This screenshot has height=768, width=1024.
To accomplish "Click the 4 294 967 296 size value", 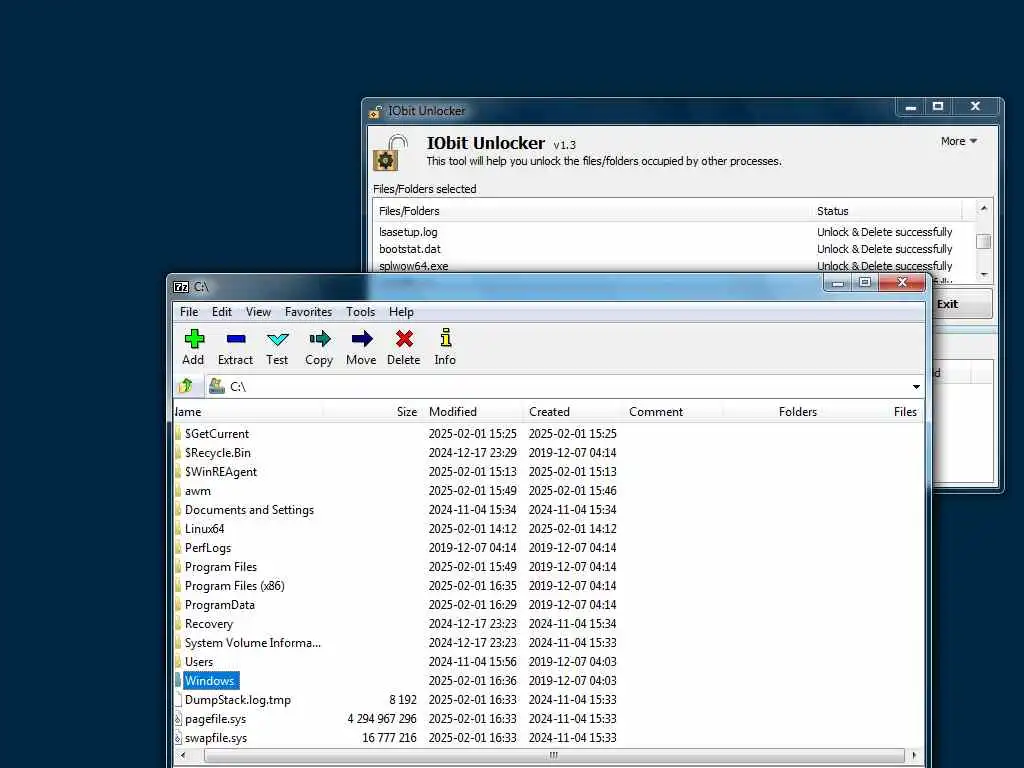I will (x=382, y=719).
